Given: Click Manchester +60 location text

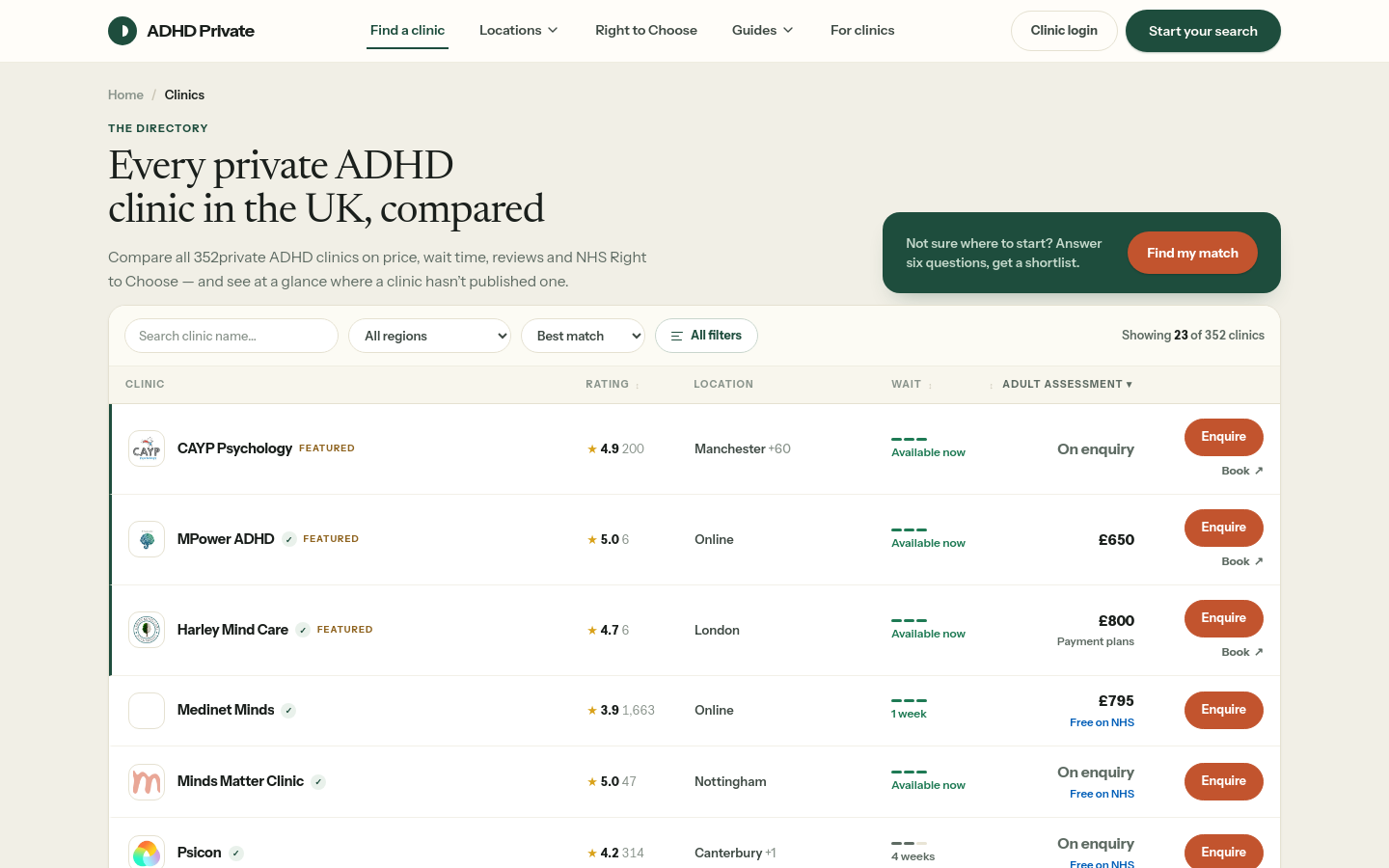Looking at the screenshot, I should (x=743, y=448).
